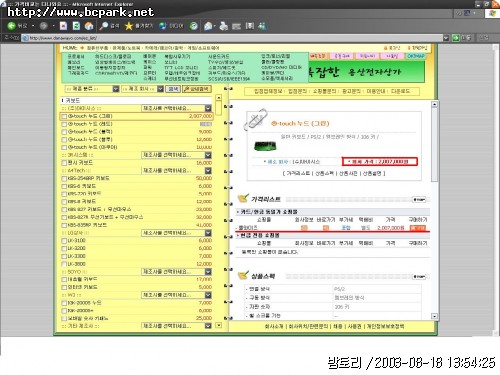Image resolution: width=500 pixels, height=375 pixels.
Task: Check the @touch 누드 (블랙) checkbox
Action: click(64, 132)
